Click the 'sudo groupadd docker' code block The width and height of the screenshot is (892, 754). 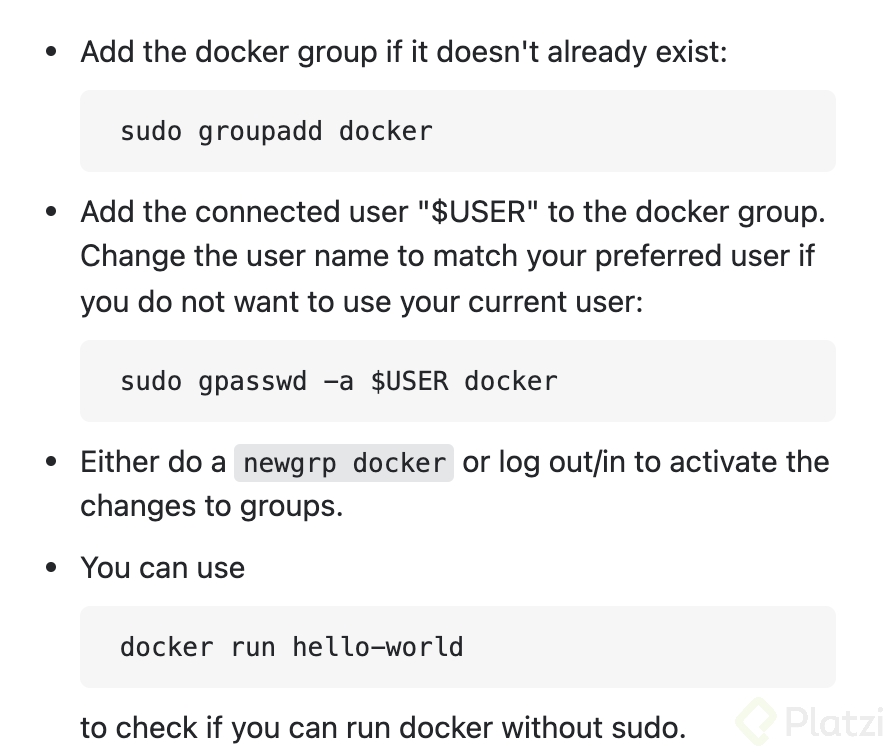click(x=457, y=131)
